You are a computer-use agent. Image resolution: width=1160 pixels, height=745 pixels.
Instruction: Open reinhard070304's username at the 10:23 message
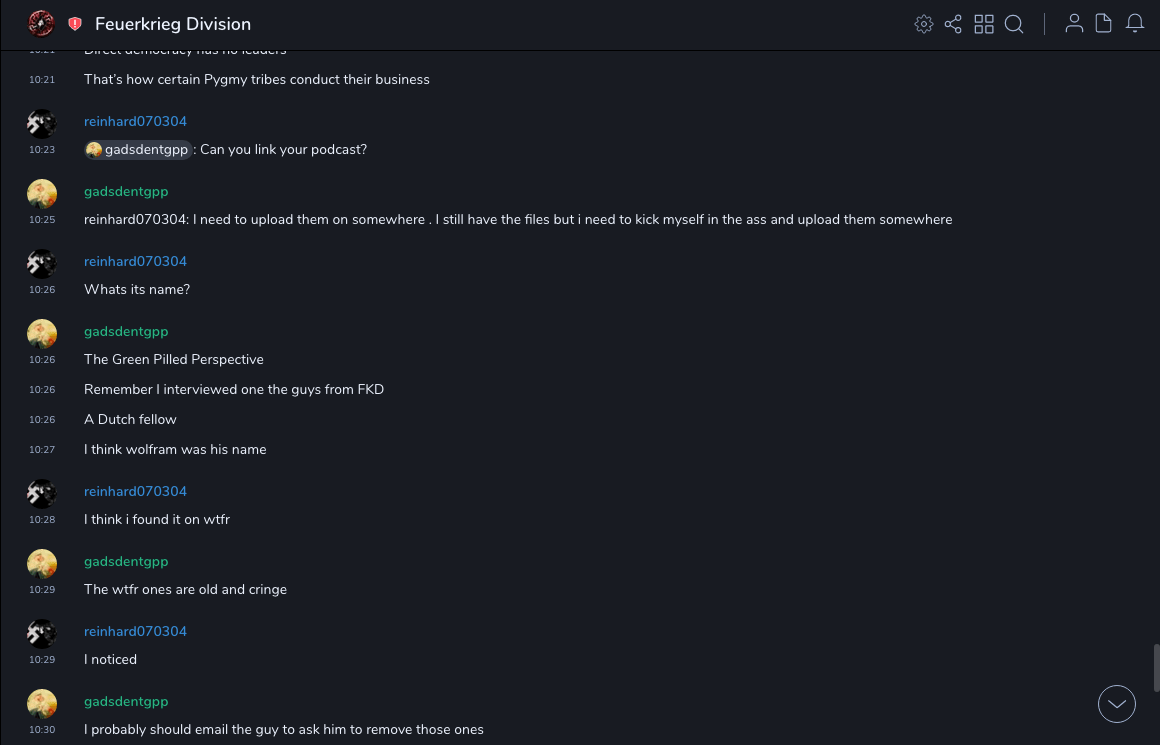coord(135,121)
